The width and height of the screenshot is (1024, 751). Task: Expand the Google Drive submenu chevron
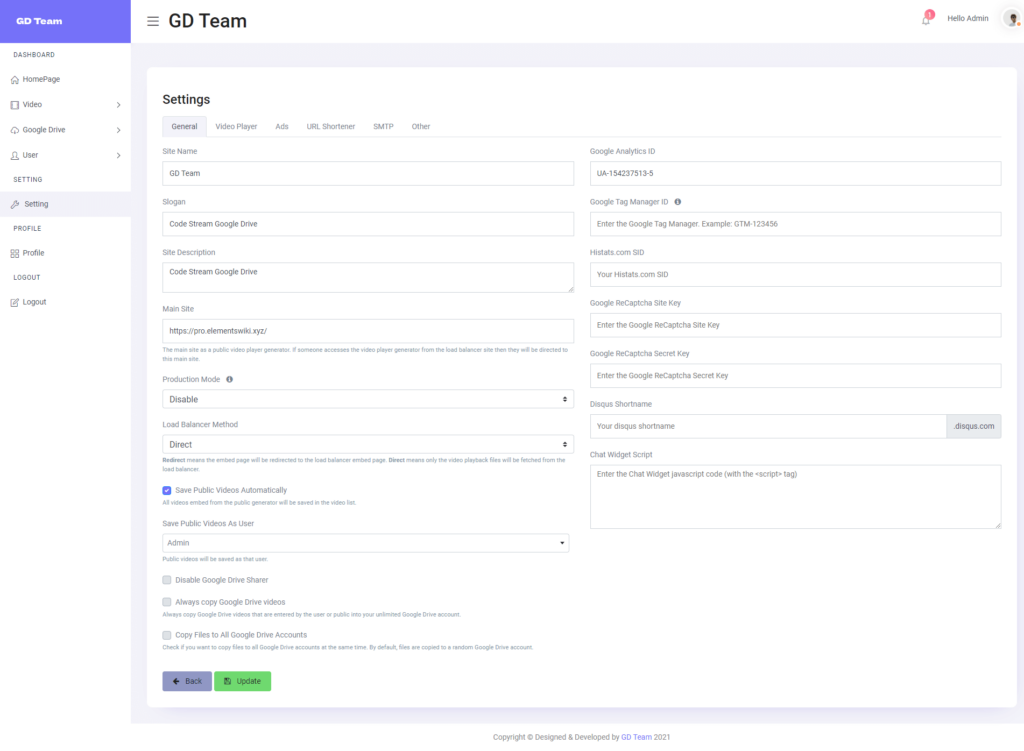118,130
